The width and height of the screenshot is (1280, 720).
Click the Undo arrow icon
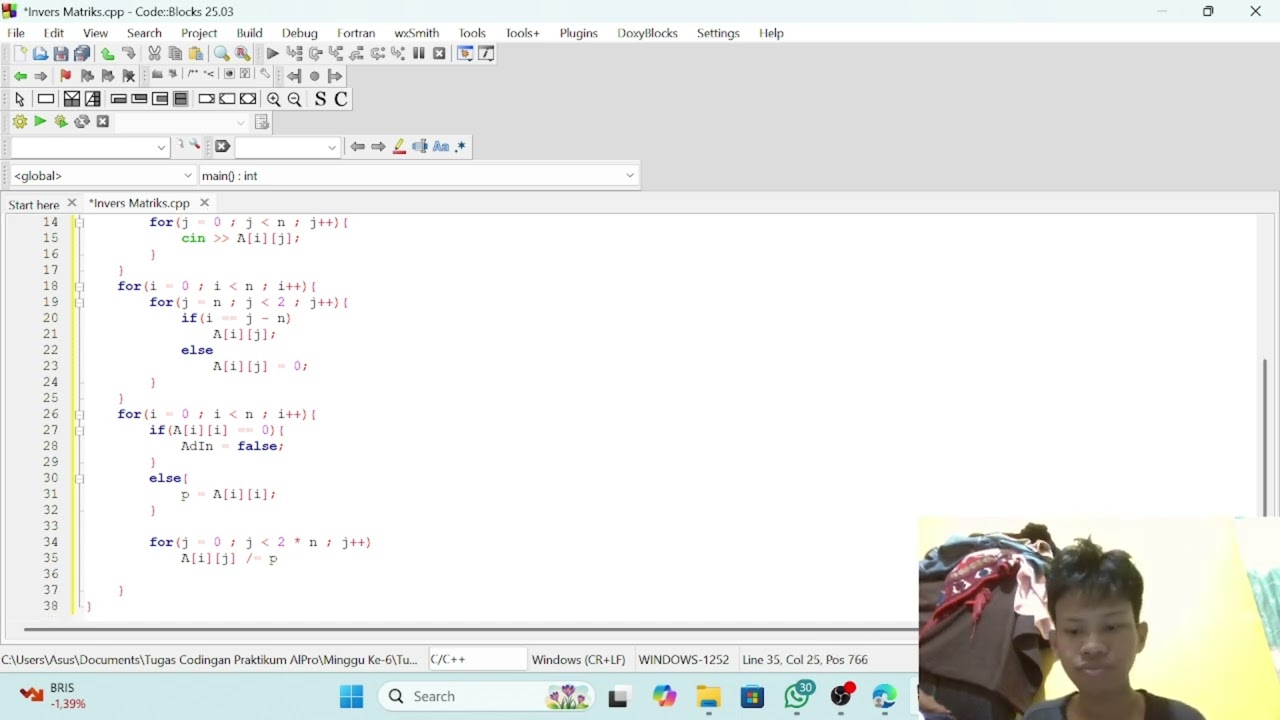[107, 54]
